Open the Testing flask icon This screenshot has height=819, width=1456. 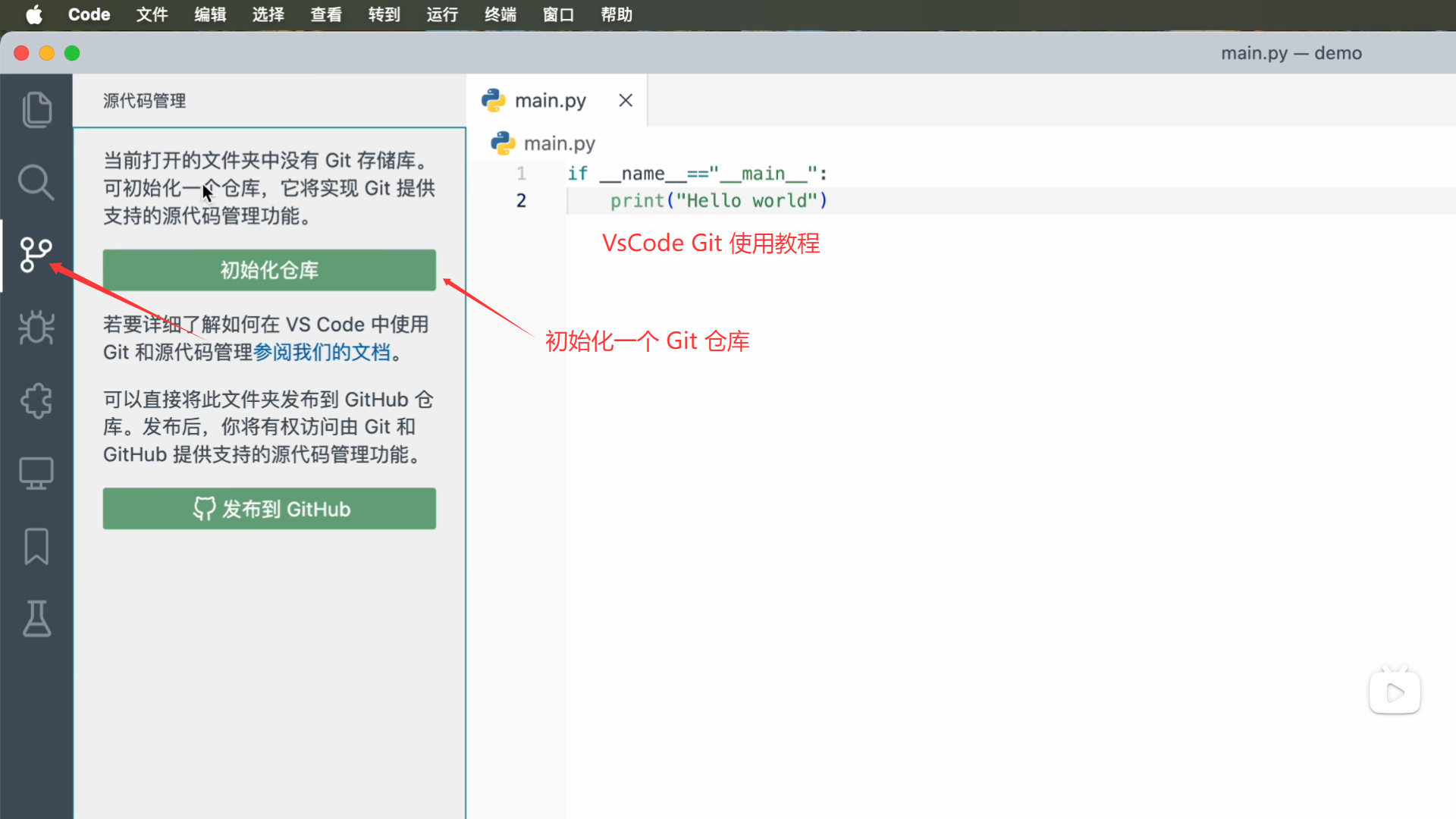pos(36,619)
